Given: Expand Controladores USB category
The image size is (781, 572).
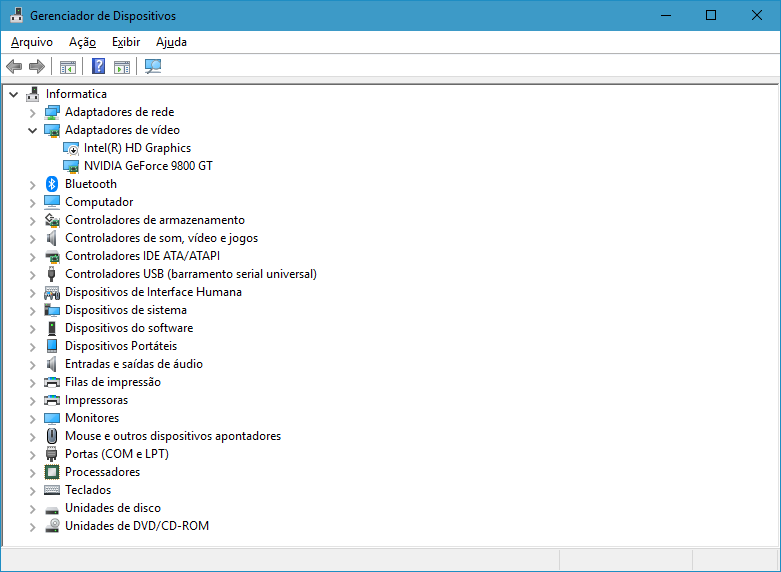Looking at the screenshot, I should [33, 275].
